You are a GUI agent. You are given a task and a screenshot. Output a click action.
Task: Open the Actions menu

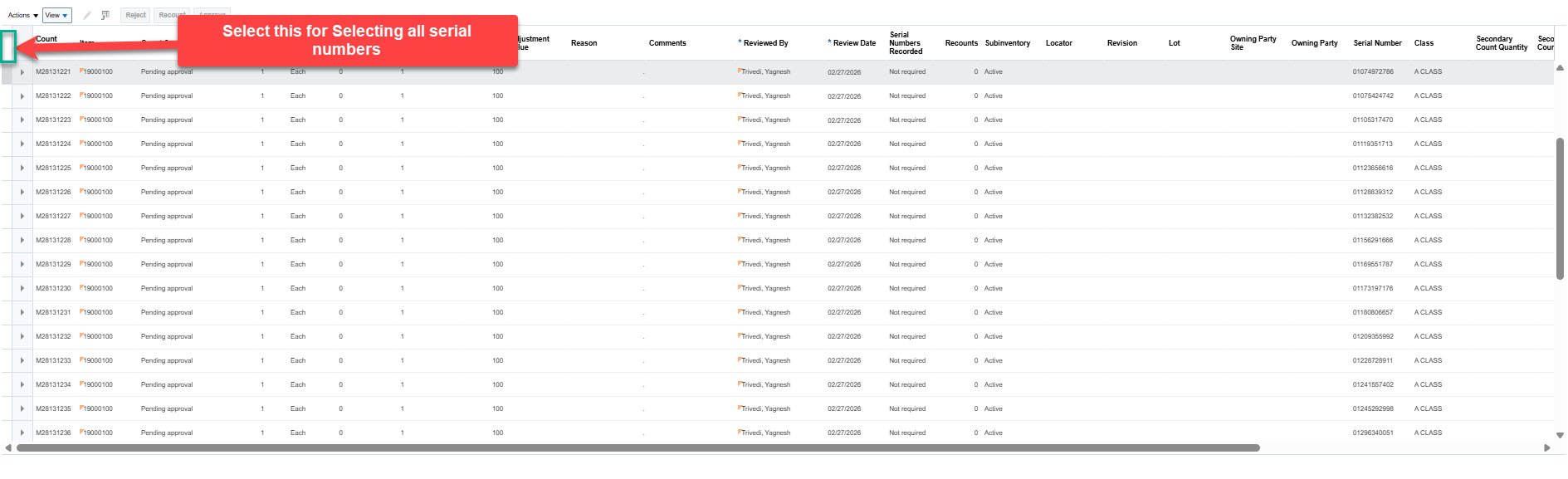pos(23,15)
